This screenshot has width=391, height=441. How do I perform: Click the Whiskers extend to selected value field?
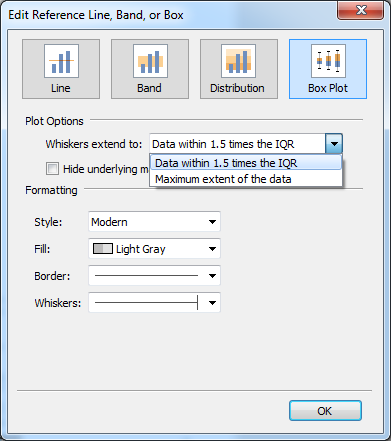[237, 144]
